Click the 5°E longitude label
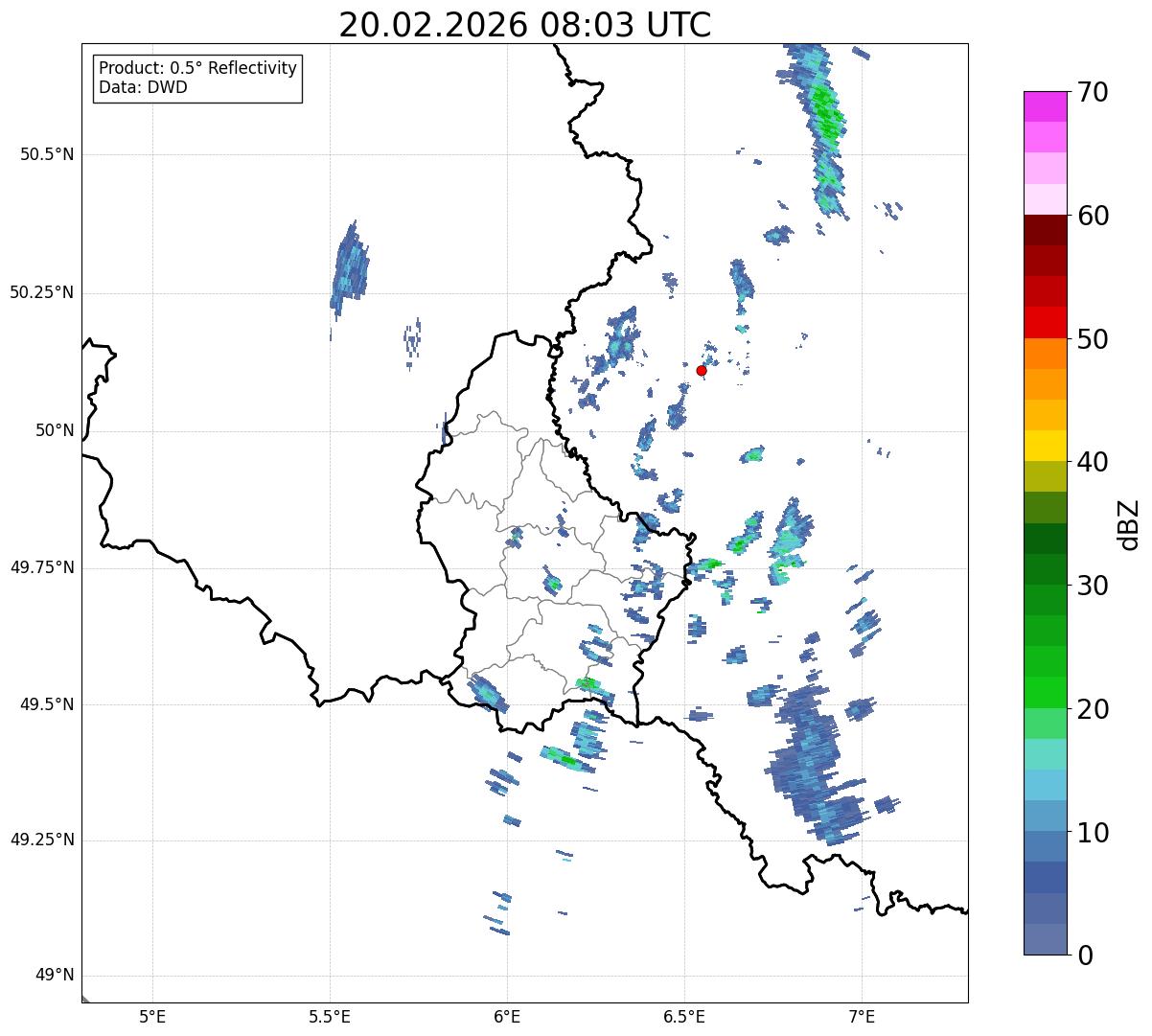The image size is (1152, 1036). coord(152,1017)
